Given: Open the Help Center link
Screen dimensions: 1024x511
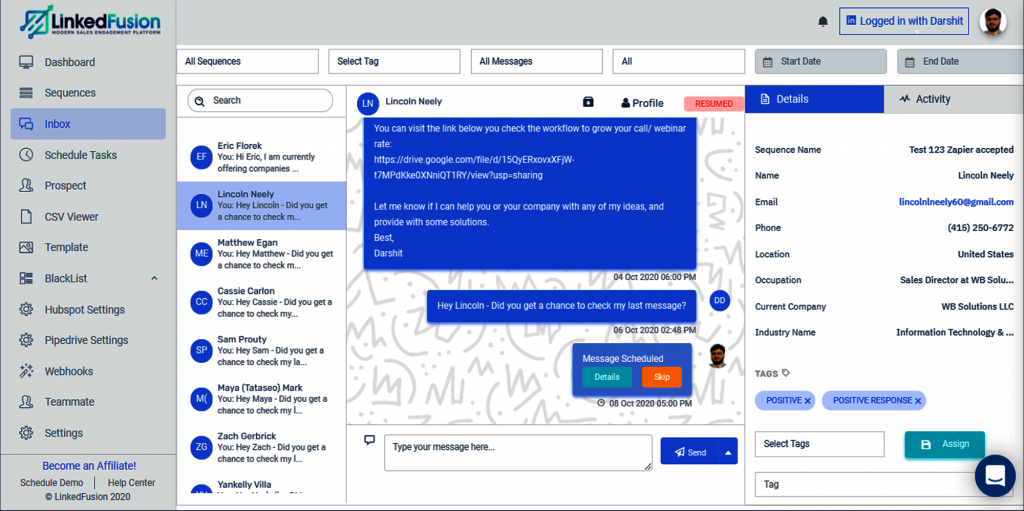Looking at the screenshot, I should tap(131, 483).
